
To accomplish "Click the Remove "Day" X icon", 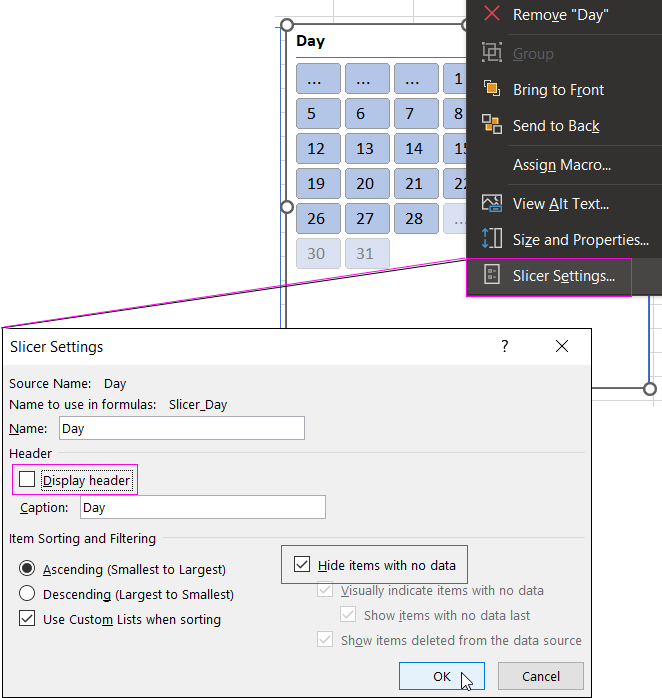I will [x=491, y=14].
